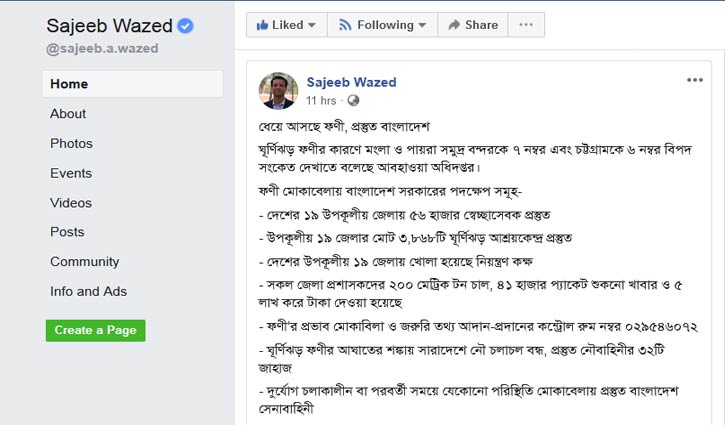725x425 pixels.
Task: Expand the Liked dropdown arrow
Action: [311, 24]
